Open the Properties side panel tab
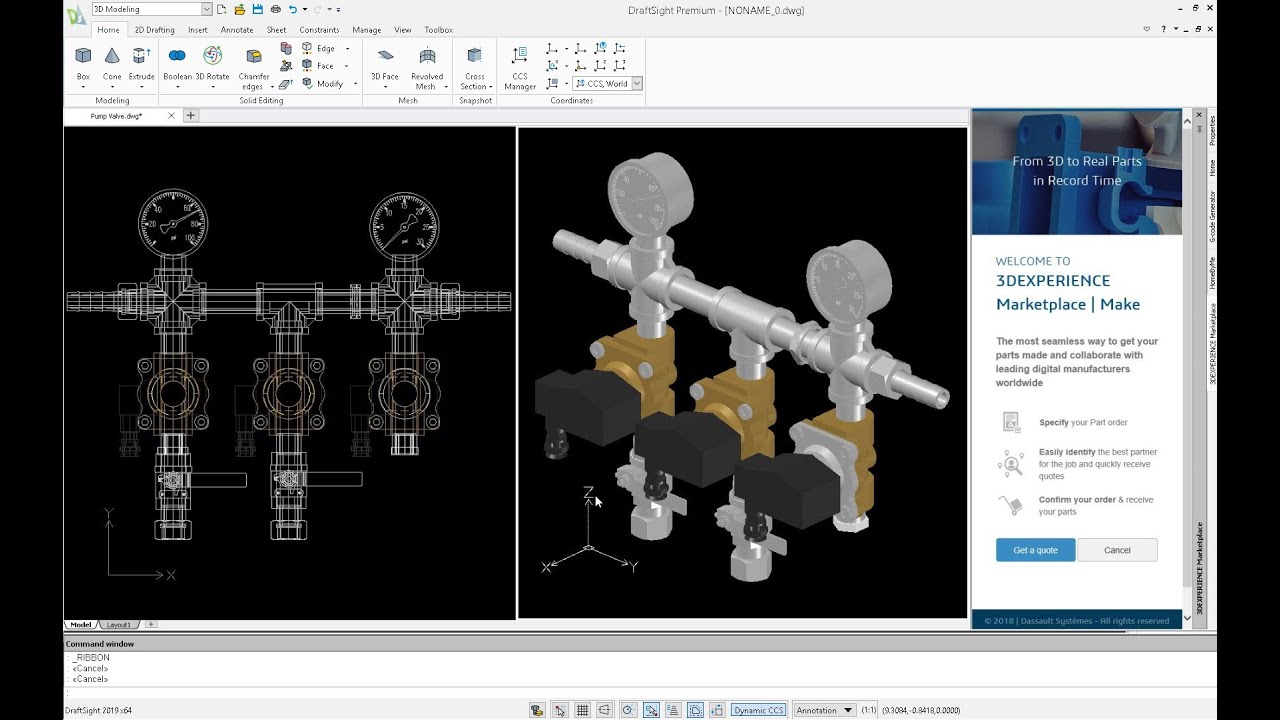 pos(1212,131)
